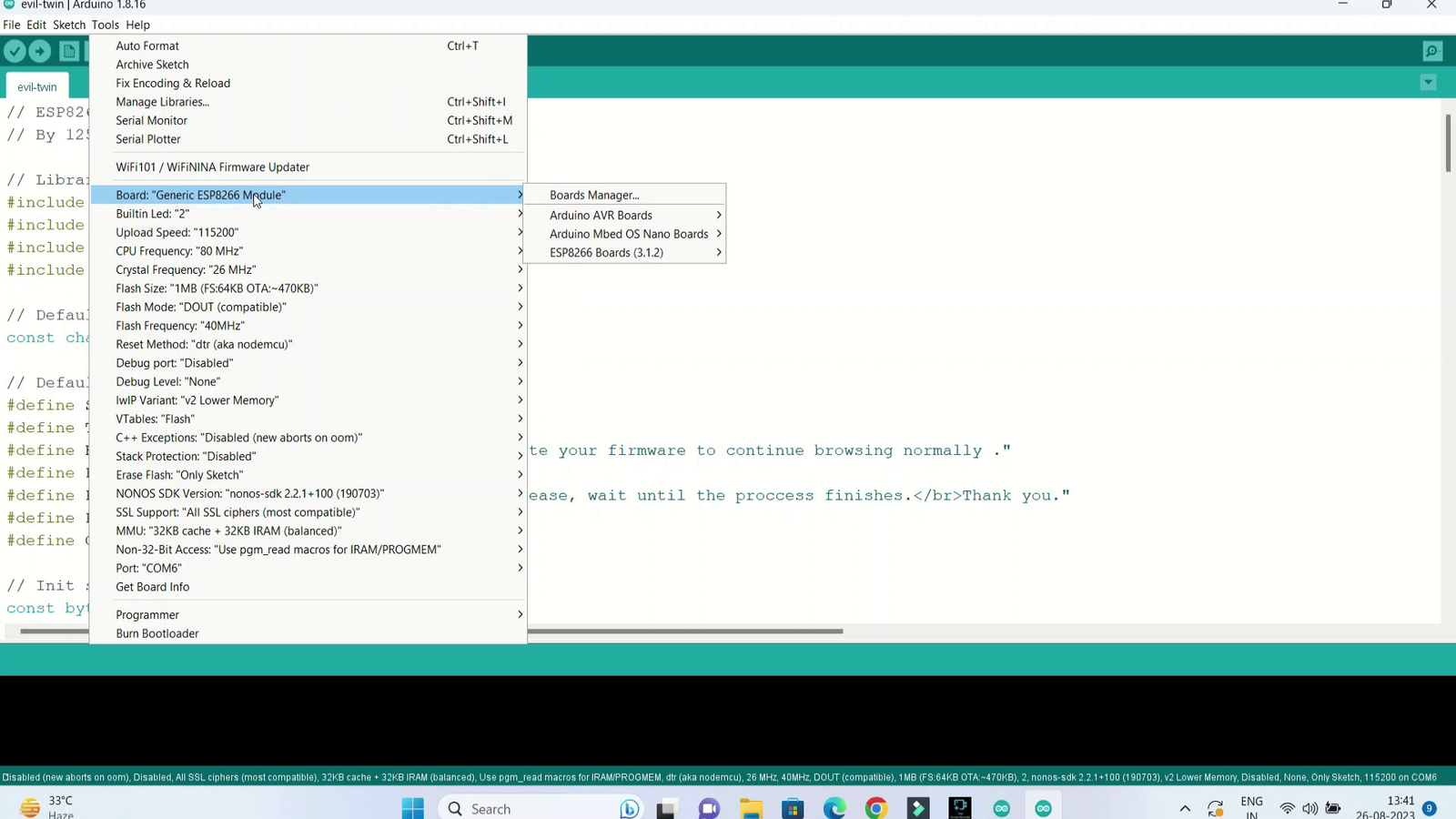Open Google Chrome from taskbar

876,808
